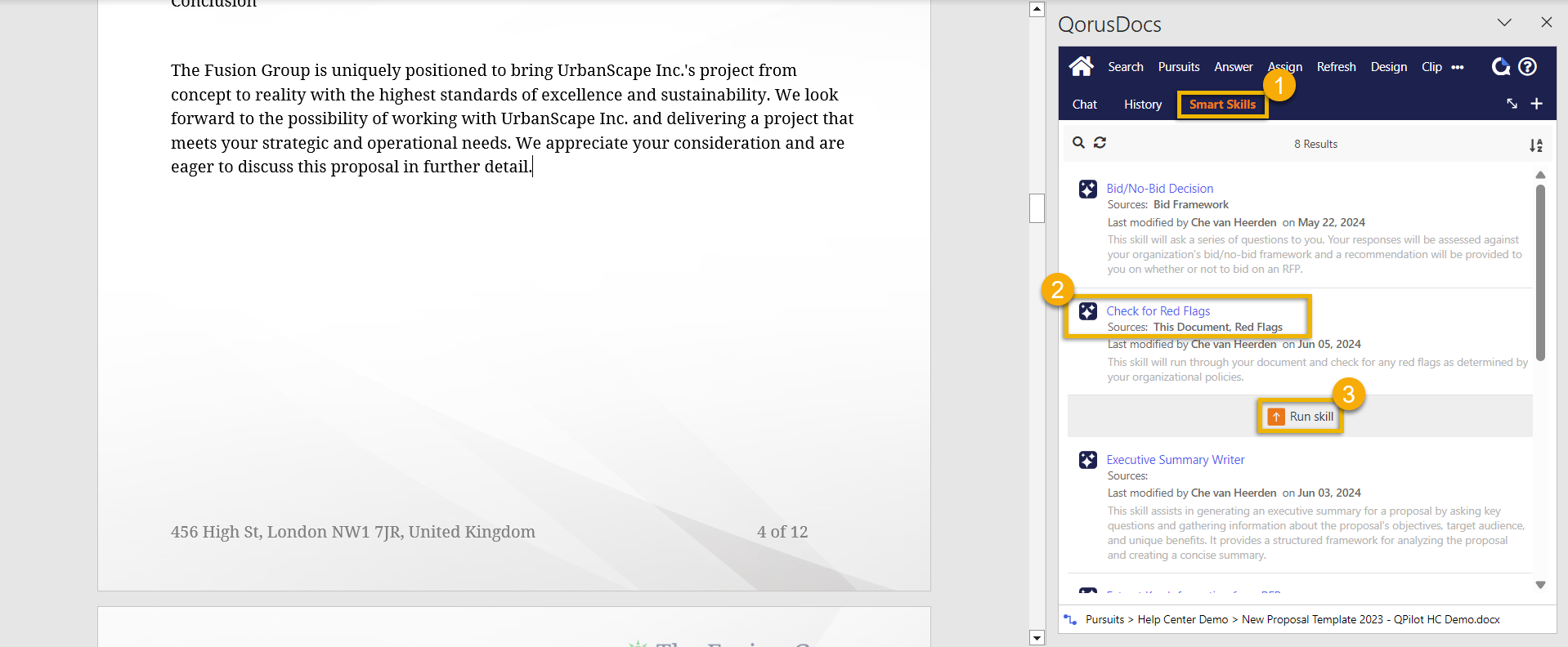1568x647 pixels.
Task: Switch to the Chat tab
Action: click(x=1084, y=105)
